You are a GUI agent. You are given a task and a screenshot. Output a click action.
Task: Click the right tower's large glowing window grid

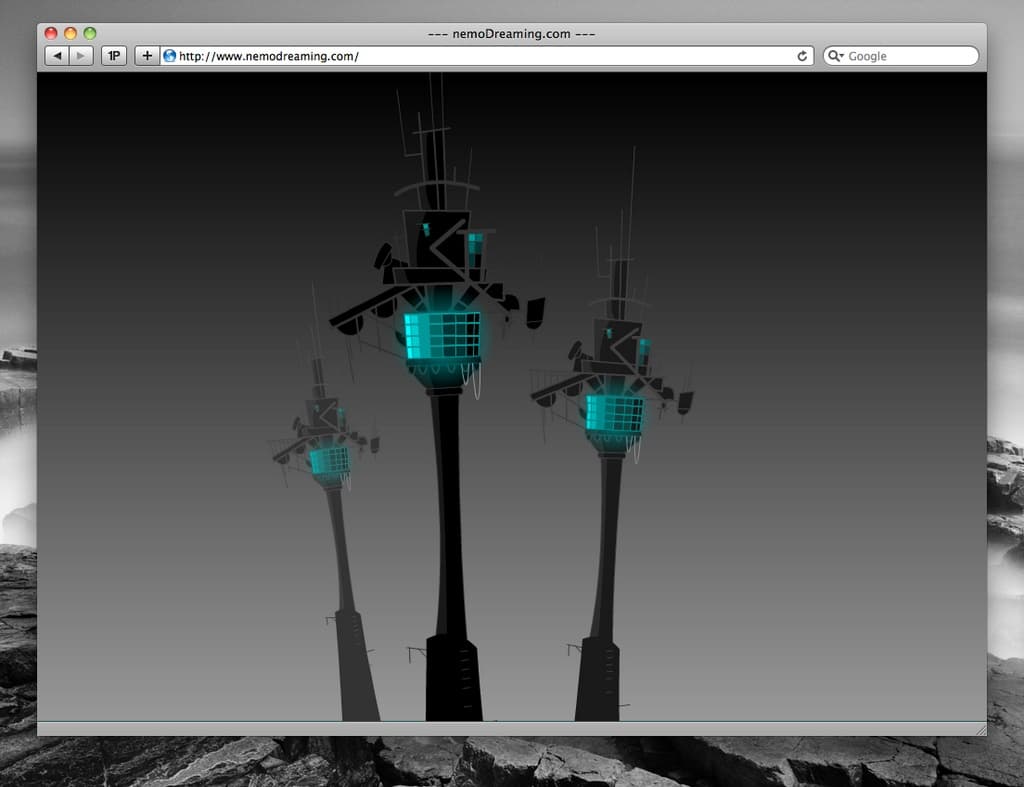[613, 413]
